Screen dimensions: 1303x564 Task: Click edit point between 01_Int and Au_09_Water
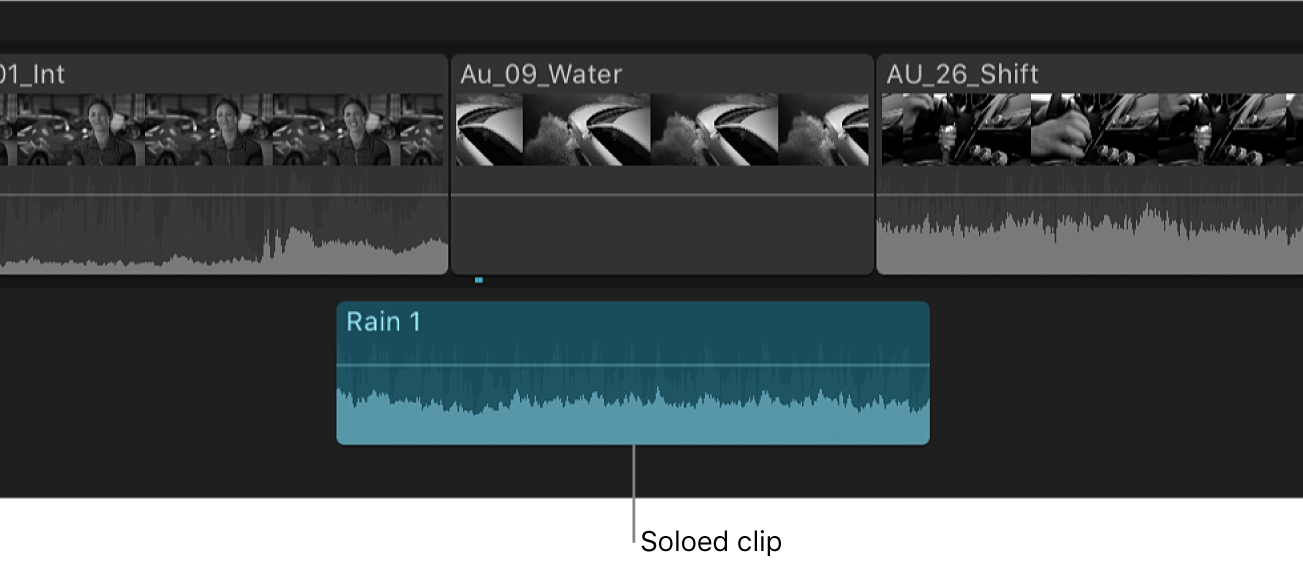(x=450, y=165)
